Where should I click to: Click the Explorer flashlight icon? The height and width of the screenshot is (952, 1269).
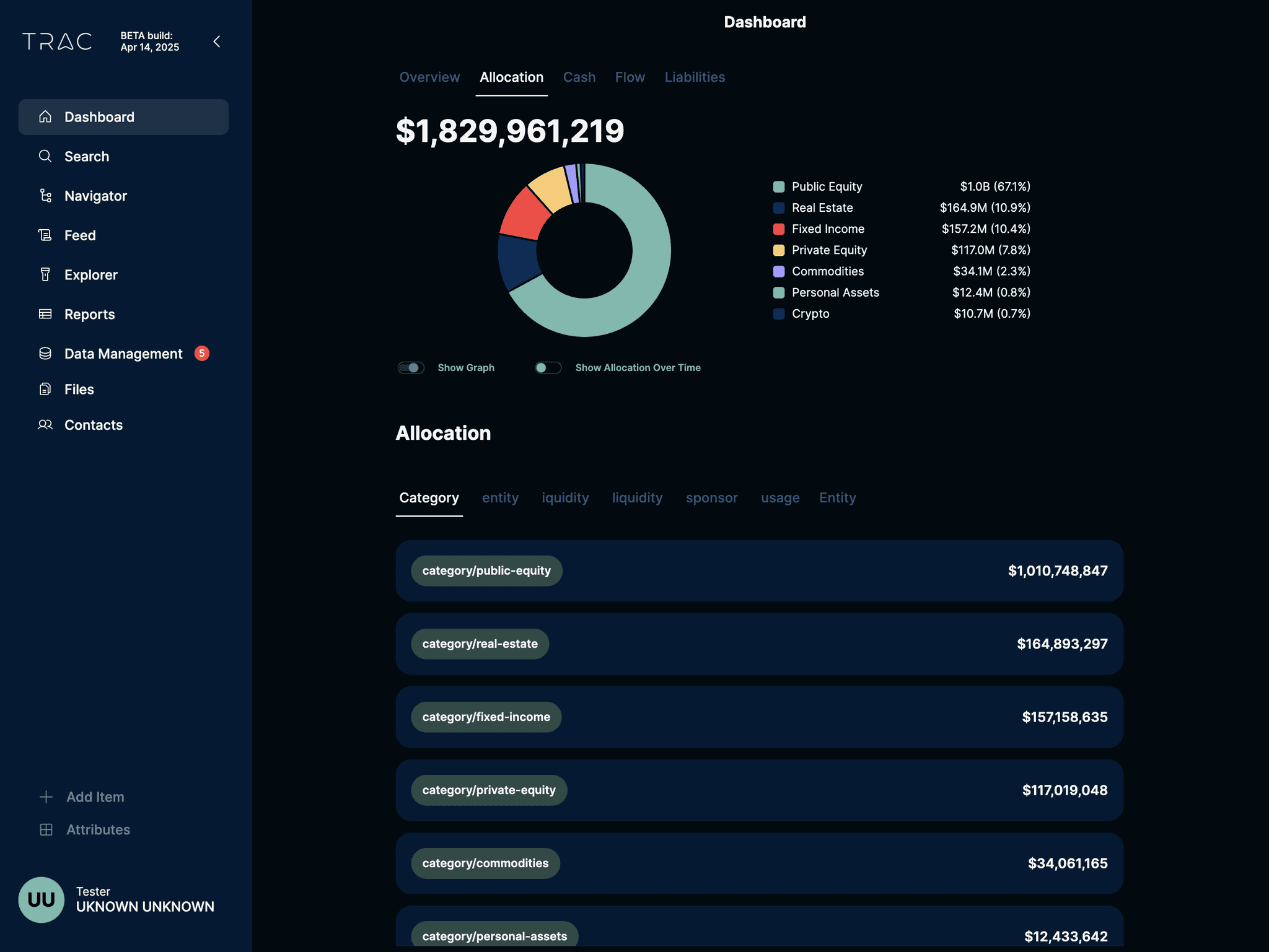click(45, 274)
